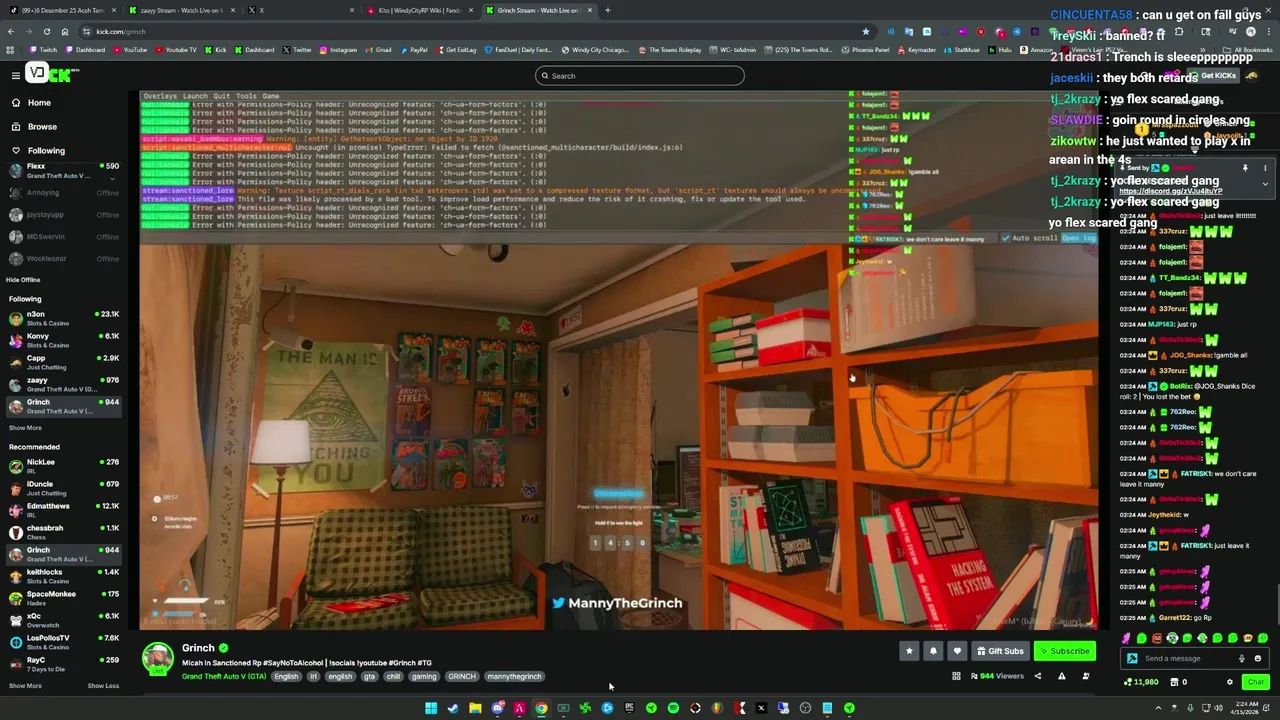Screen dimensions: 1280x720
Task: Go to Home in Kick sidebar
Action: (x=39, y=103)
